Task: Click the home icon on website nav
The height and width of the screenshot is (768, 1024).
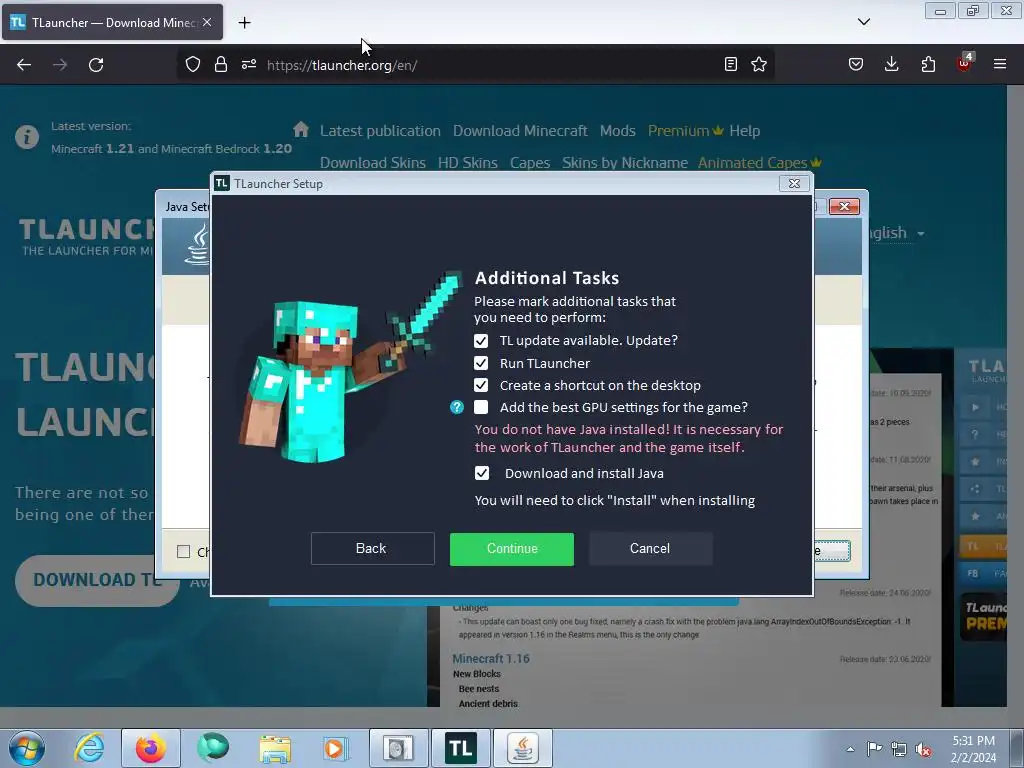Action: click(300, 129)
